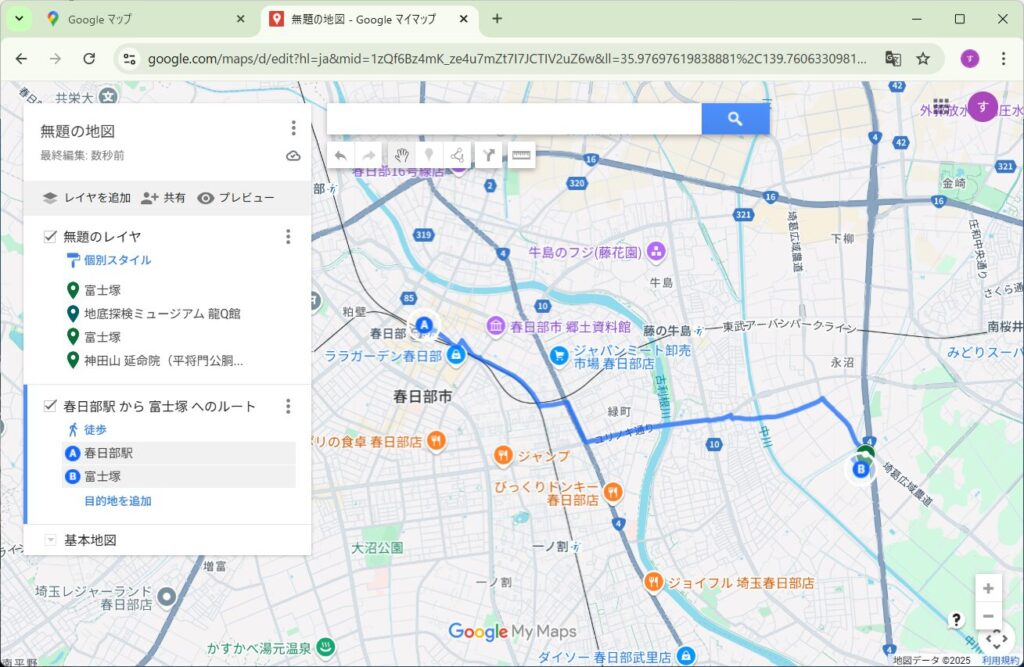The image size is (1024, 667).
Task: Toggle the 無題のレイヤ layer checkbox
Action: [50, 236]
